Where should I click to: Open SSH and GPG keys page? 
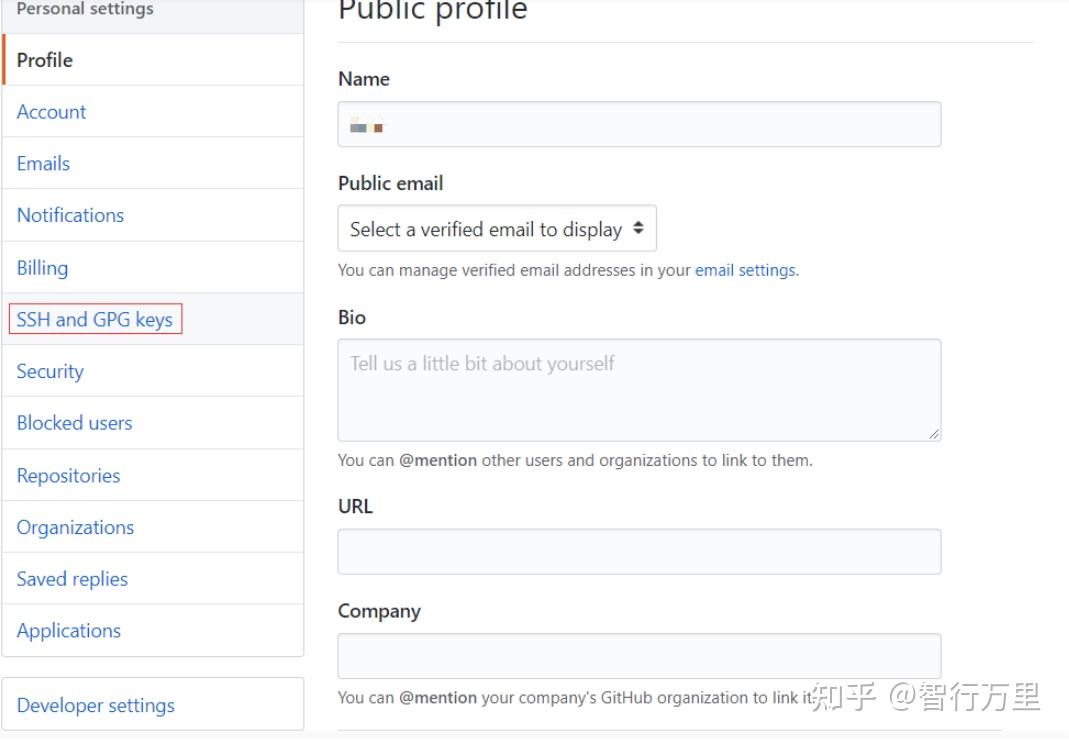click(x=95, y=320)
